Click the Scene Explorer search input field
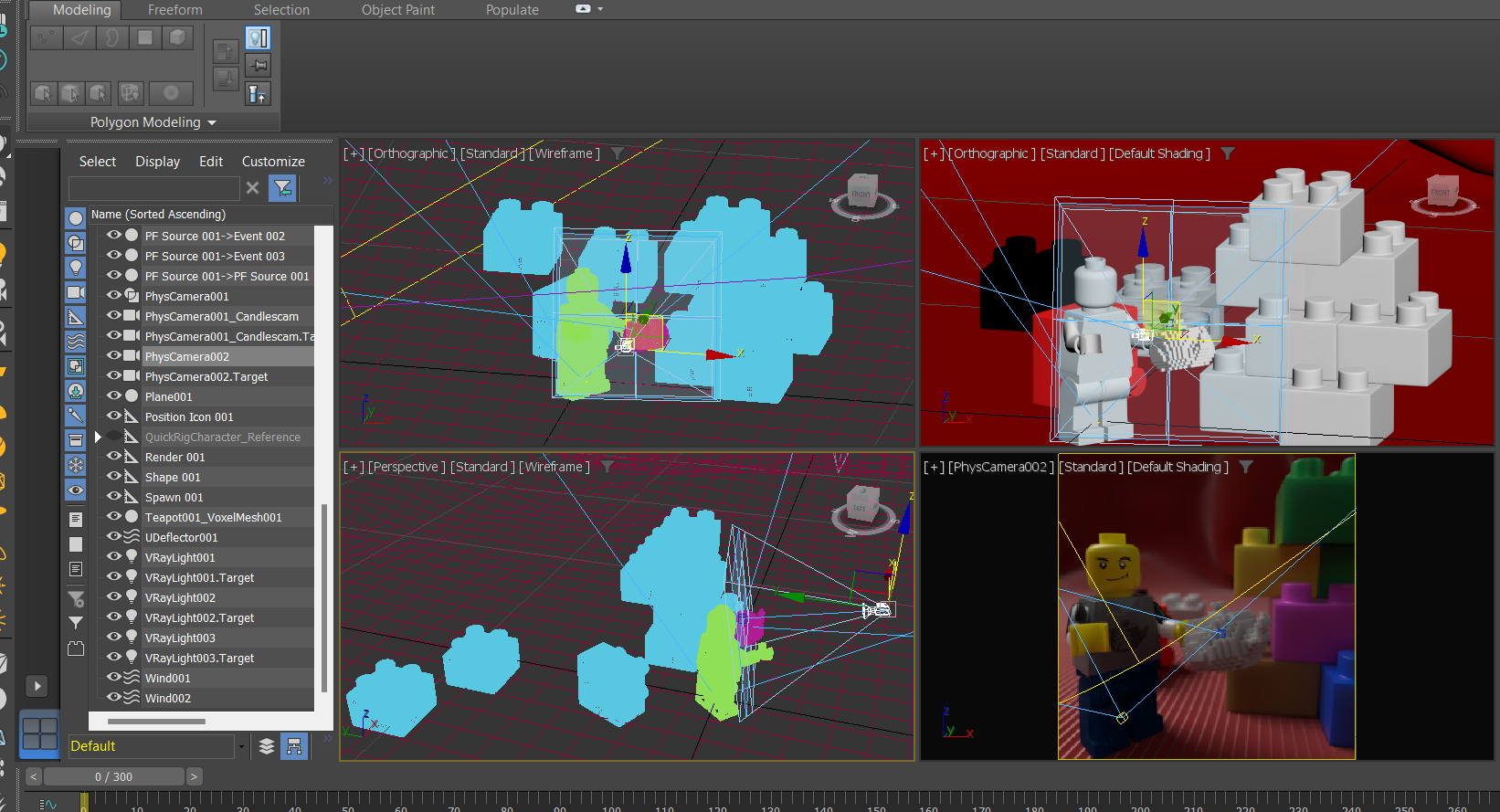Image resolution: width=1500 pixels, height=812 pixels. tap(153, 188)
